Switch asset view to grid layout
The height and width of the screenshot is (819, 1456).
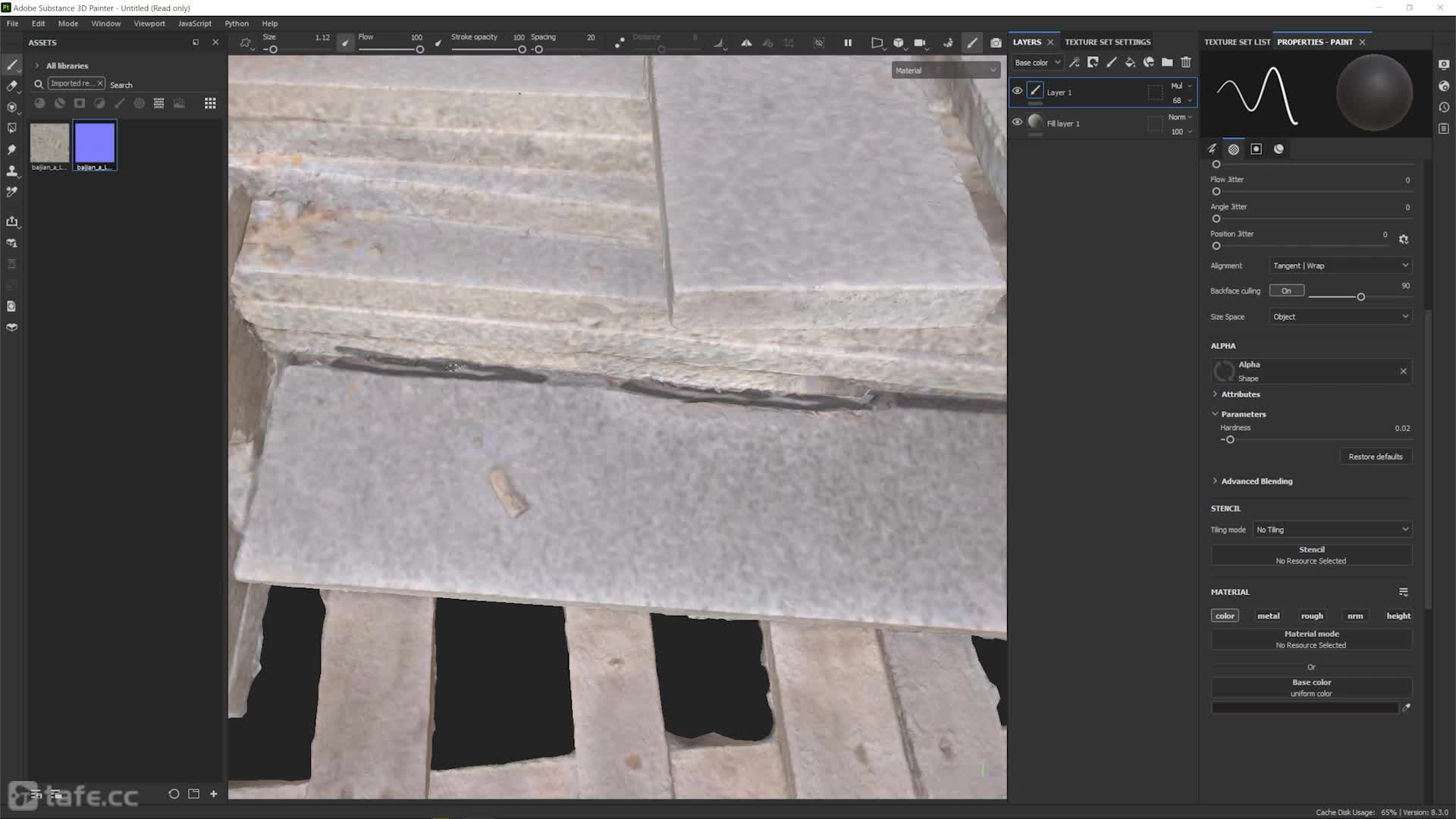coord(210,103)
